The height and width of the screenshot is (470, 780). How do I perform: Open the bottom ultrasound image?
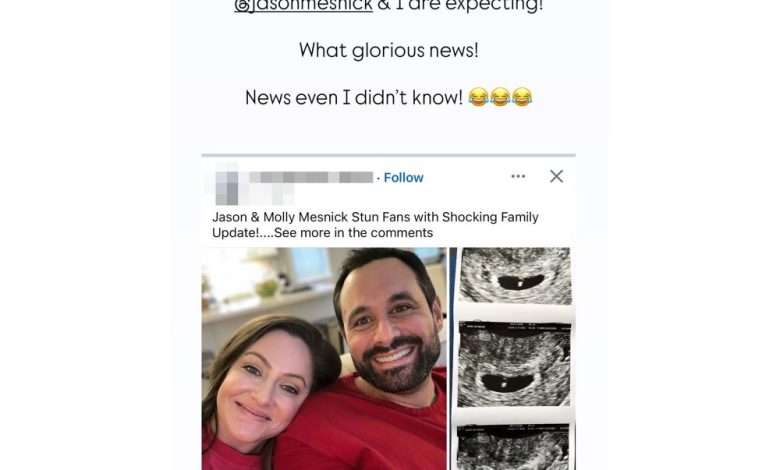(514, 446)
